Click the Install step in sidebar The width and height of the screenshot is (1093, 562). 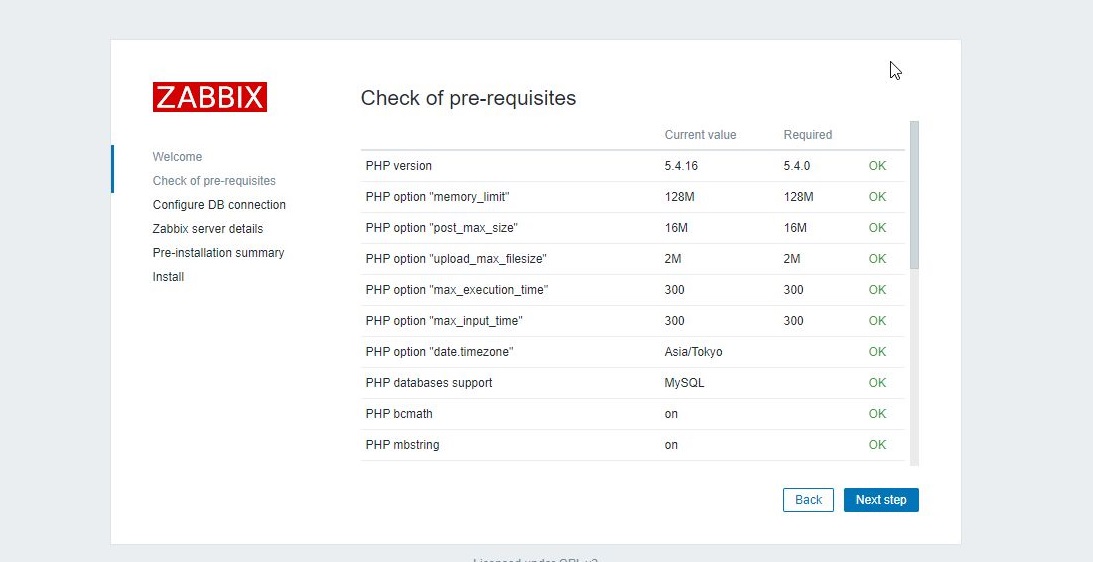pos(168,277)
